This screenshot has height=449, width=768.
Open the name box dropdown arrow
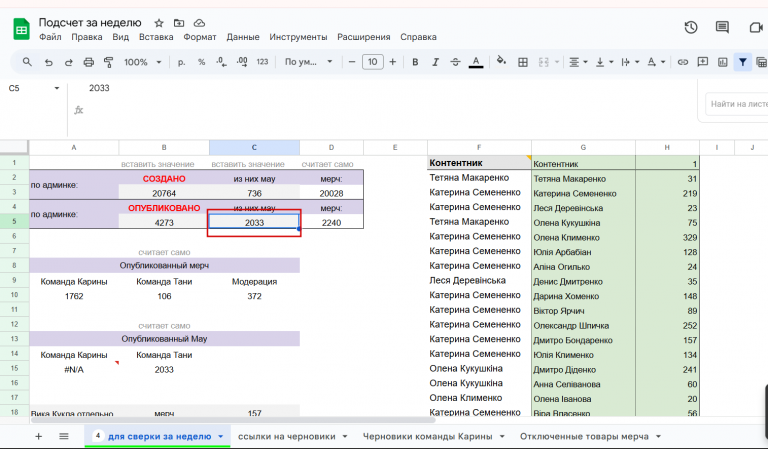[57, 88]
